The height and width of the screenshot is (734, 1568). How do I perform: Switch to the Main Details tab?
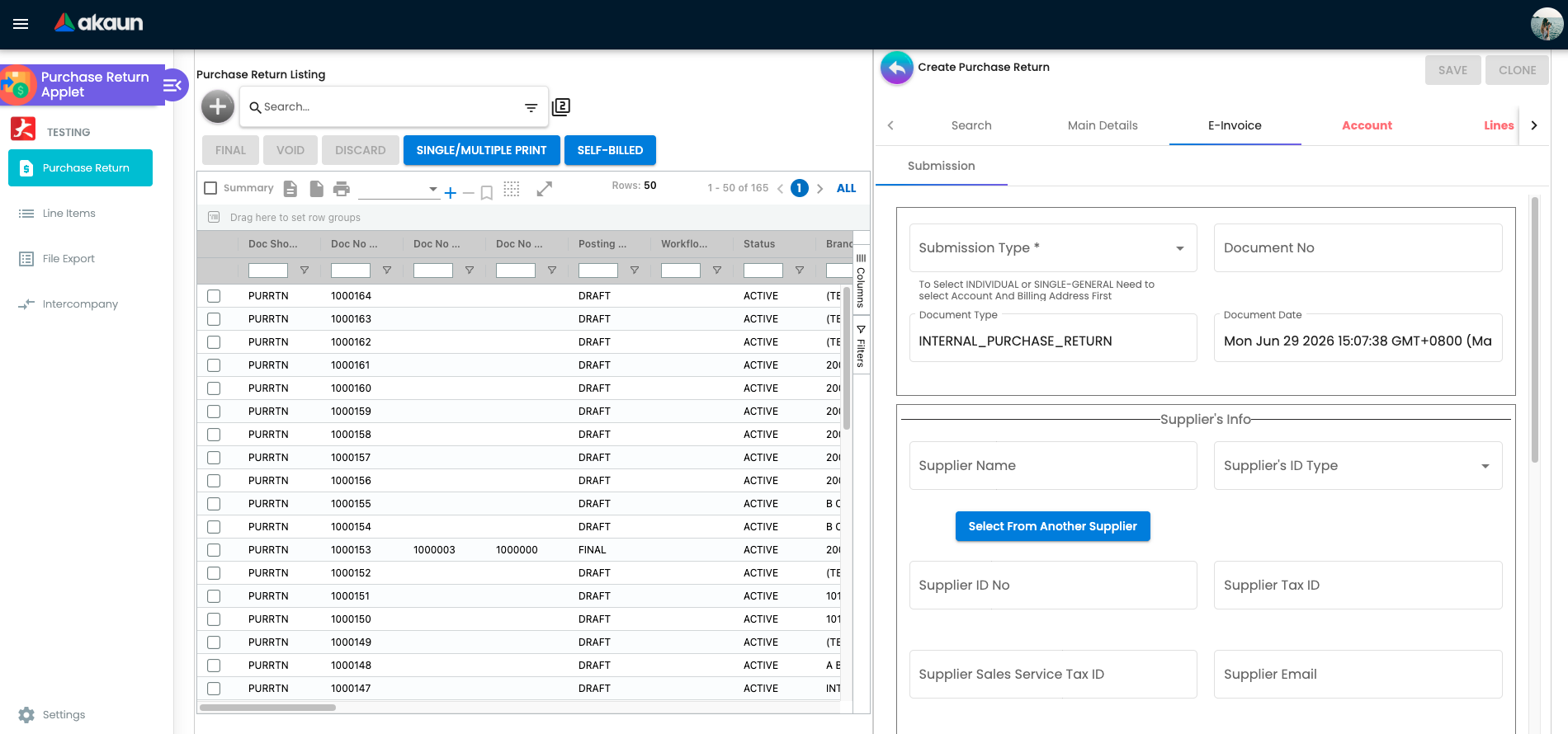[x=1103, y=125]
